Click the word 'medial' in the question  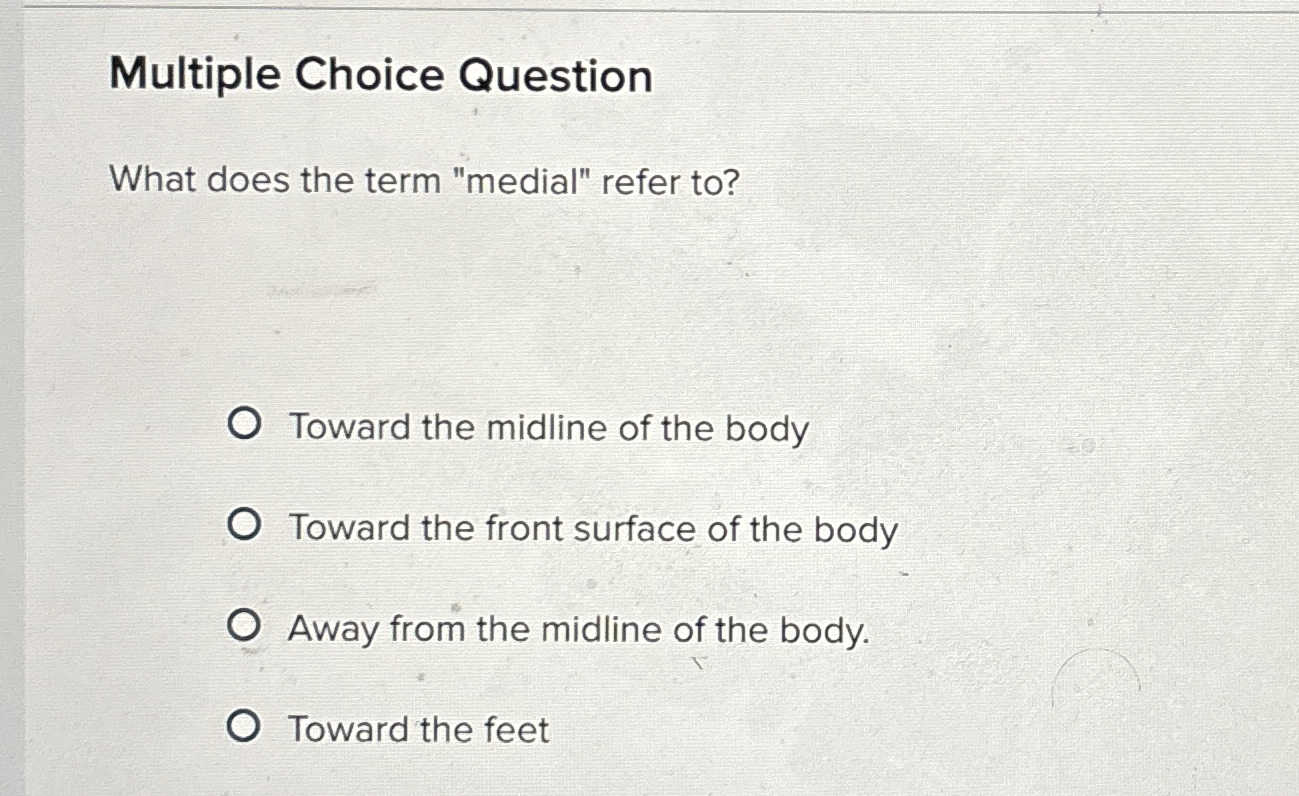(530, 181)
